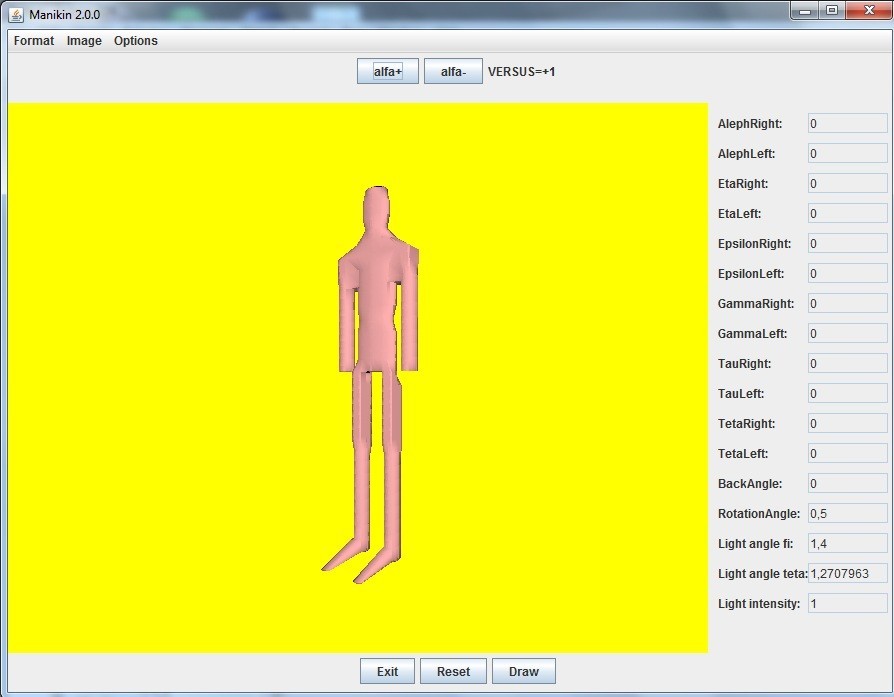Click the TauRight input box
This screenshot has width=894, height=697.
click(847, 364)
